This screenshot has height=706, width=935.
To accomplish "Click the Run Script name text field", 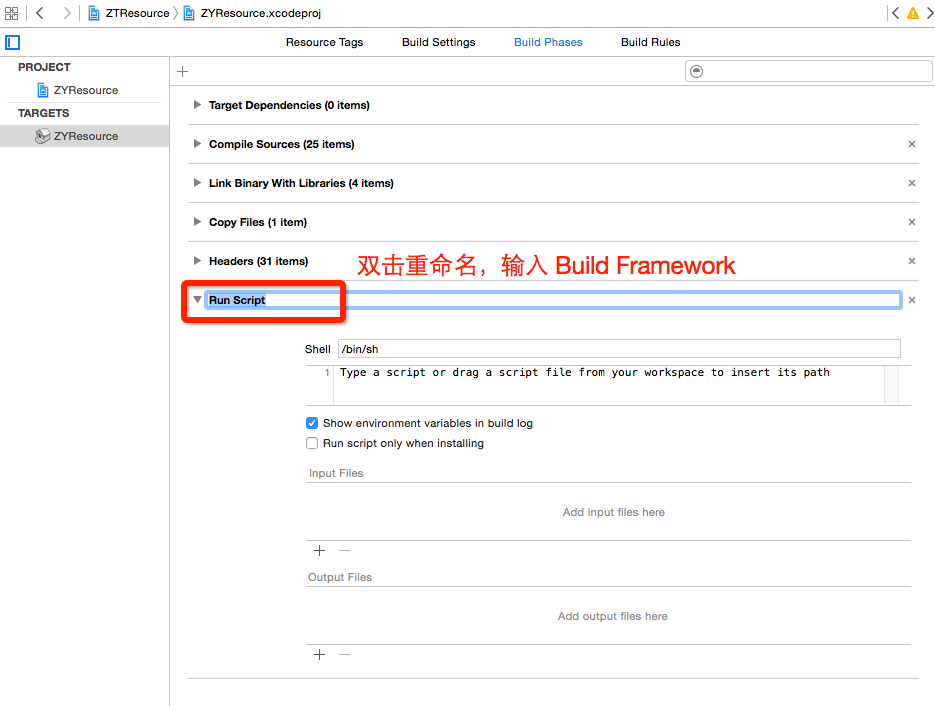I will click(x=553, y=300).
